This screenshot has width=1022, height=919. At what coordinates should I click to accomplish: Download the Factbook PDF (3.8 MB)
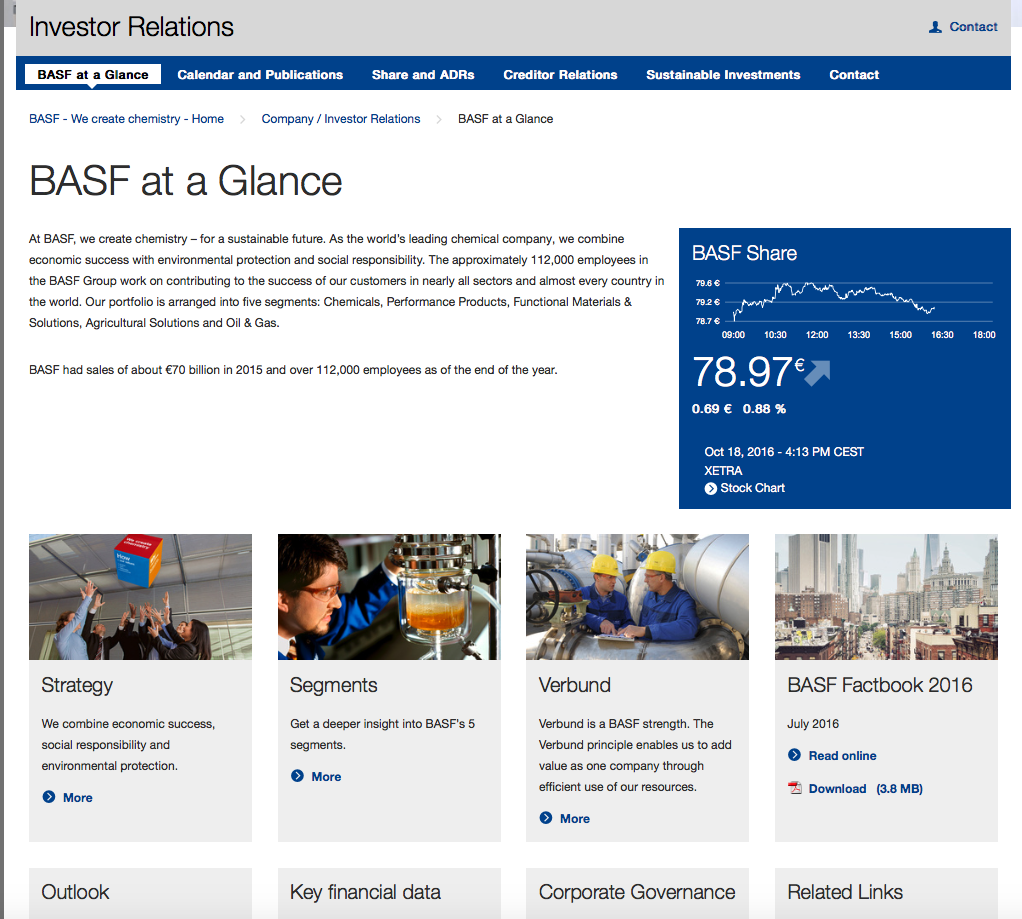click(866, 789)
